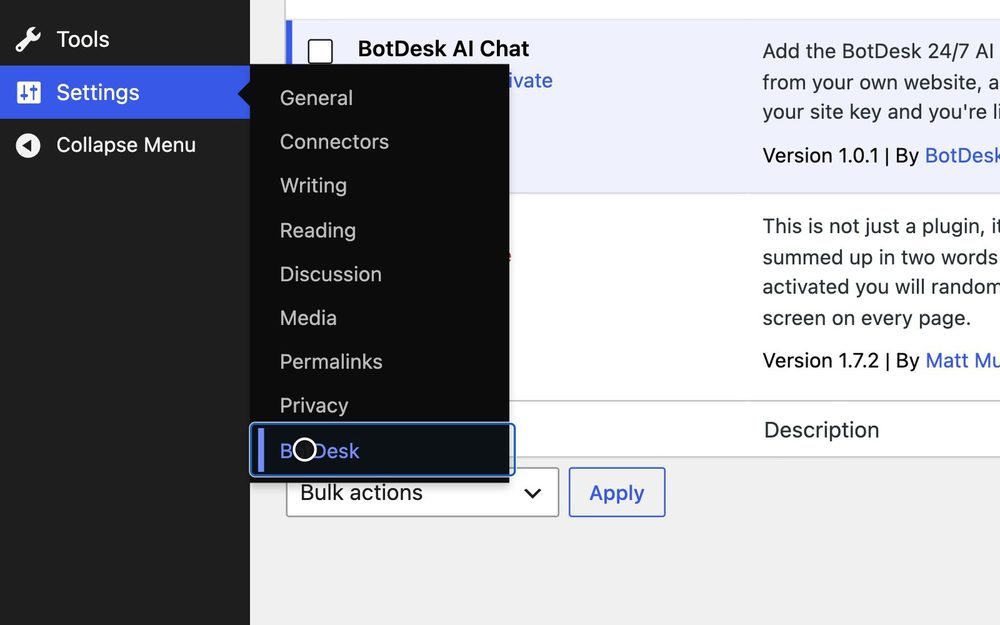1000x625 pixels.
Task: Open Reading settings submenu item
Action: [x=318, y=230]
